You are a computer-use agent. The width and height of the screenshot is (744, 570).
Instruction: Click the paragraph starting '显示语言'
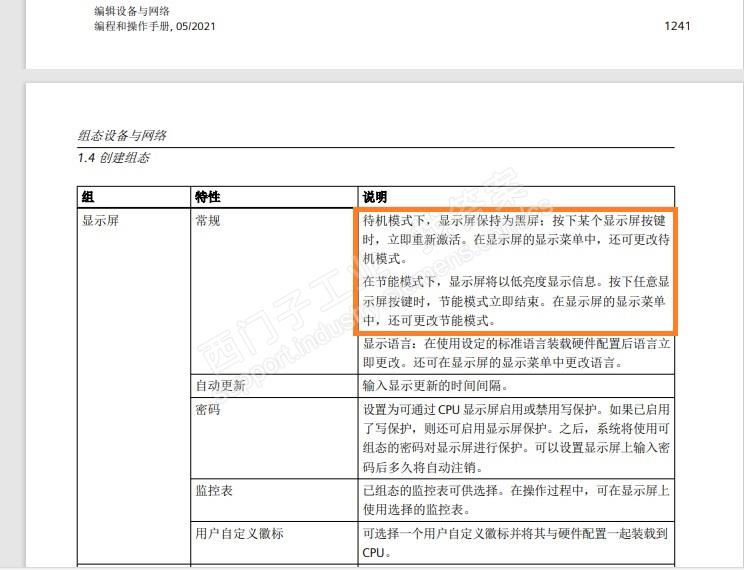point(516,353)
